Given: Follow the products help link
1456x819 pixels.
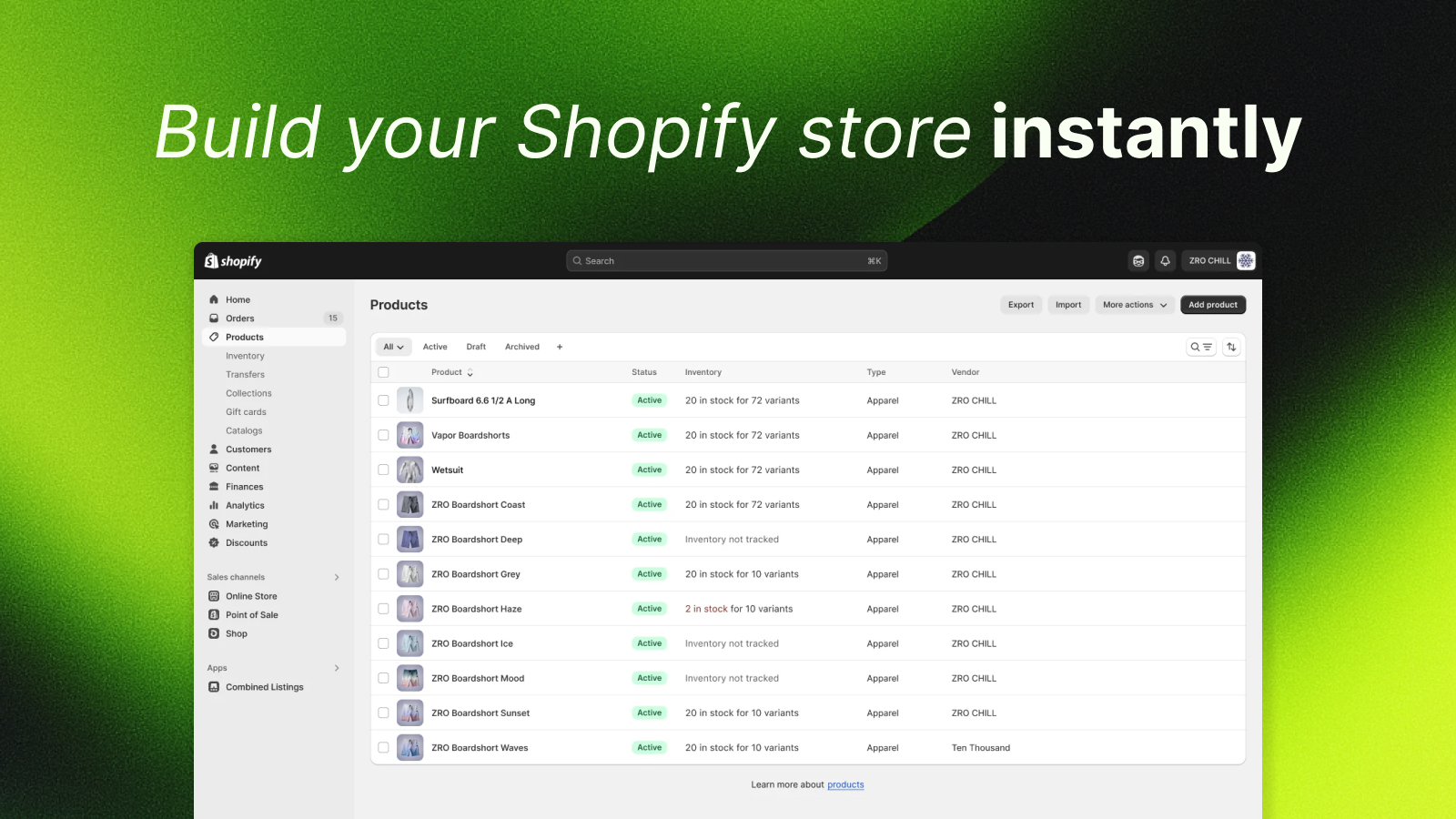Looking at the screenshot, I should (845, 784).
